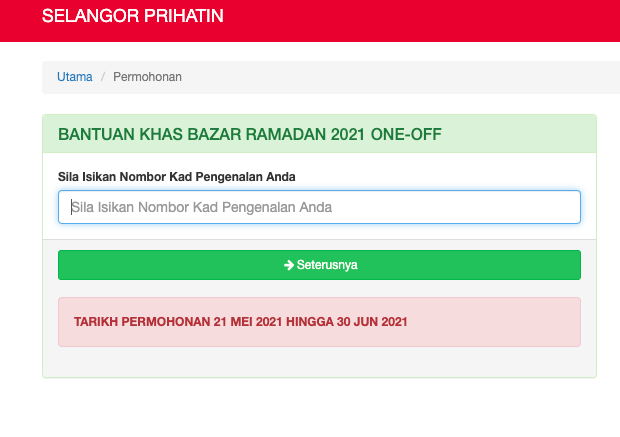Open the Utama breadcrumb link
The image size is (620, 437).
point(75,77)
